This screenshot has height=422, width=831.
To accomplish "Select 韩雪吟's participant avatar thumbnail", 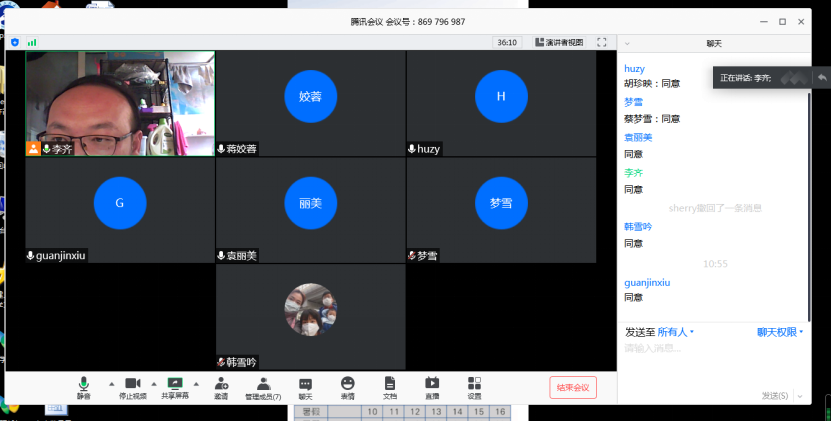I will pyautogui.click(x=310, y=310).
